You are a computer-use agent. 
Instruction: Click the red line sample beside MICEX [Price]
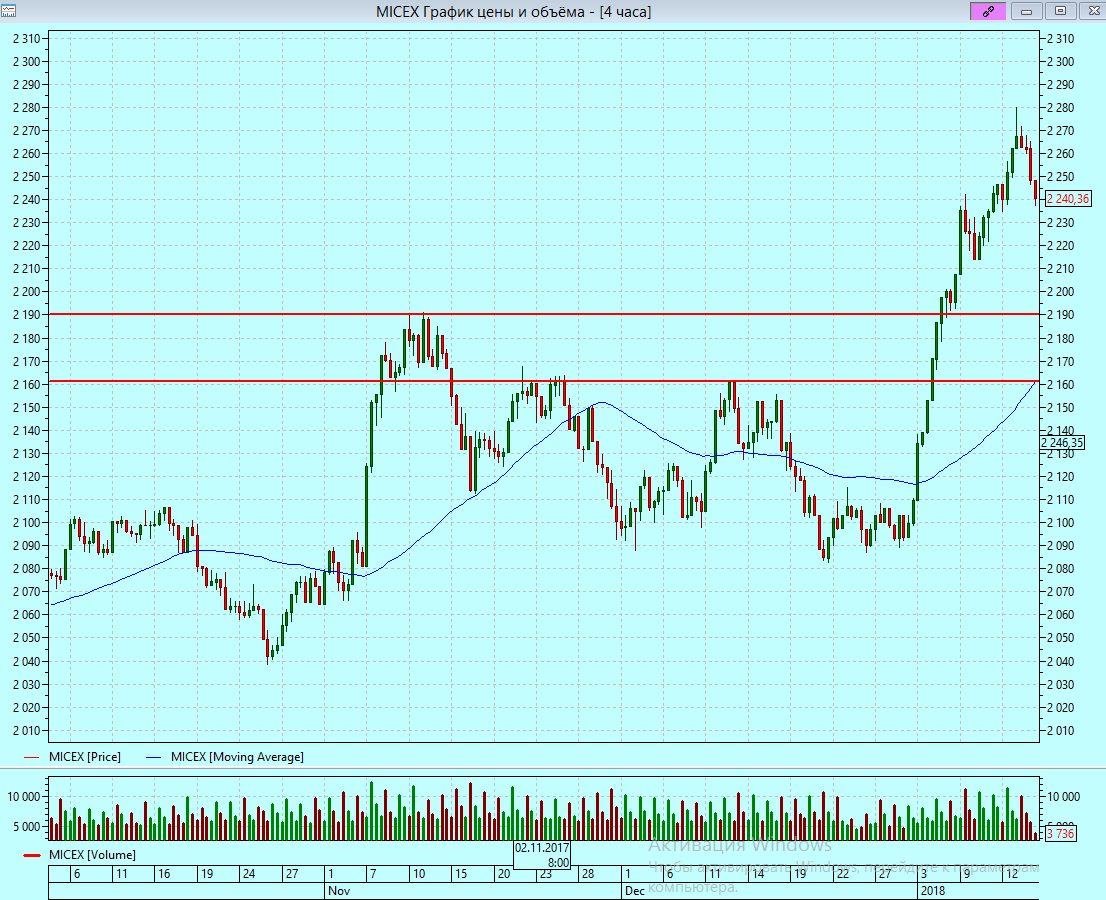point(32,758)
